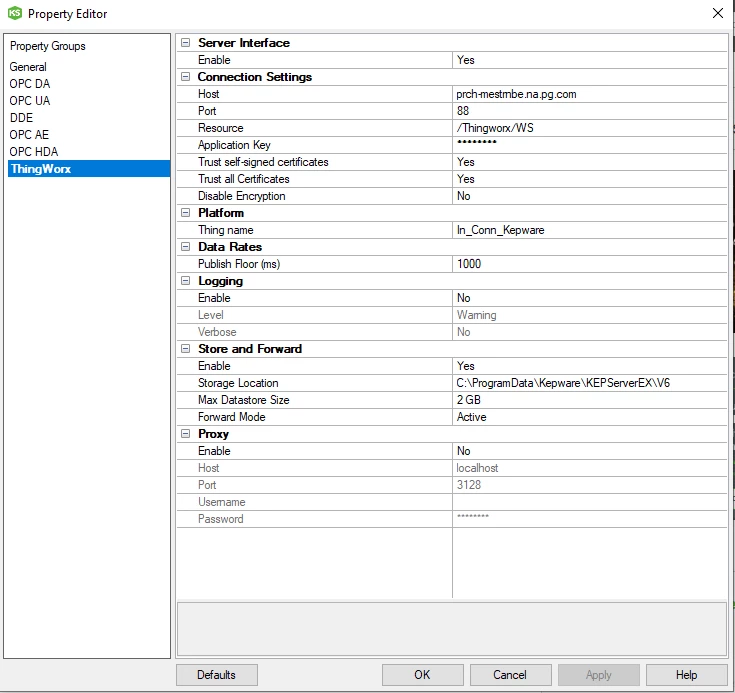Click the Apply button
Viewport: 735px width, 693px height.
[599, 675]
